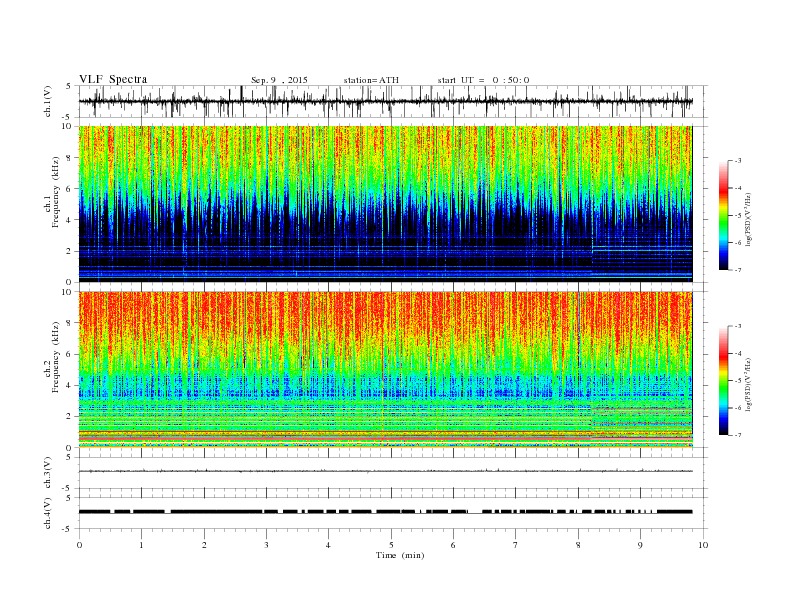
Task: Click the "1" tick on the time axis
Action: (141, 545)
